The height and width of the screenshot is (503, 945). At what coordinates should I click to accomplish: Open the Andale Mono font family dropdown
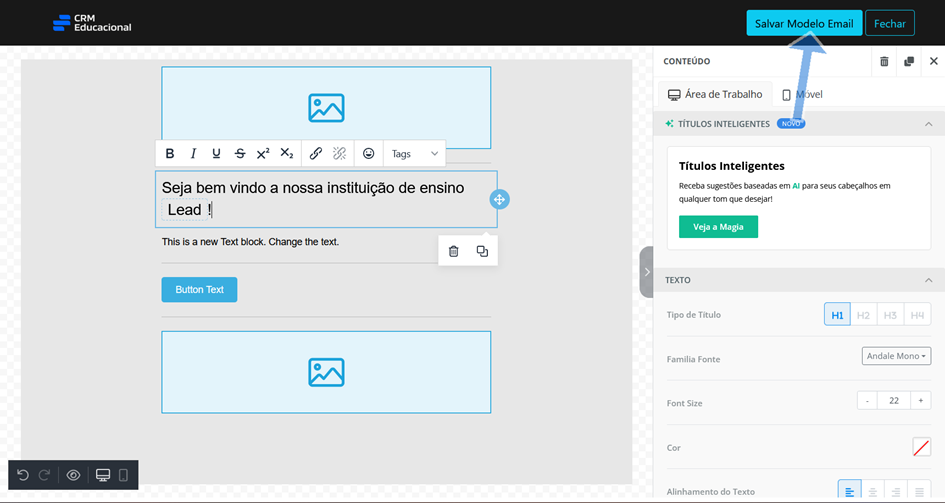click(x=896, y=356)
